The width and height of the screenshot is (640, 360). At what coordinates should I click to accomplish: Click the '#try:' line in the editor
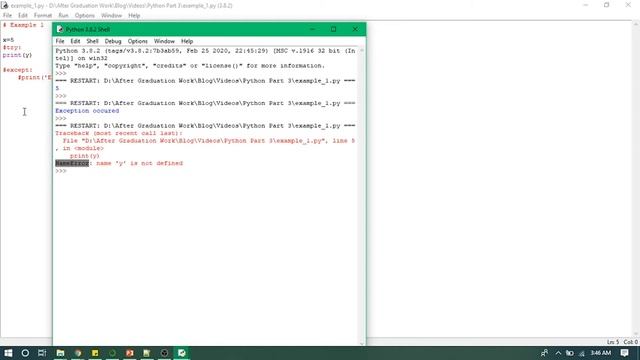(12, 47)
